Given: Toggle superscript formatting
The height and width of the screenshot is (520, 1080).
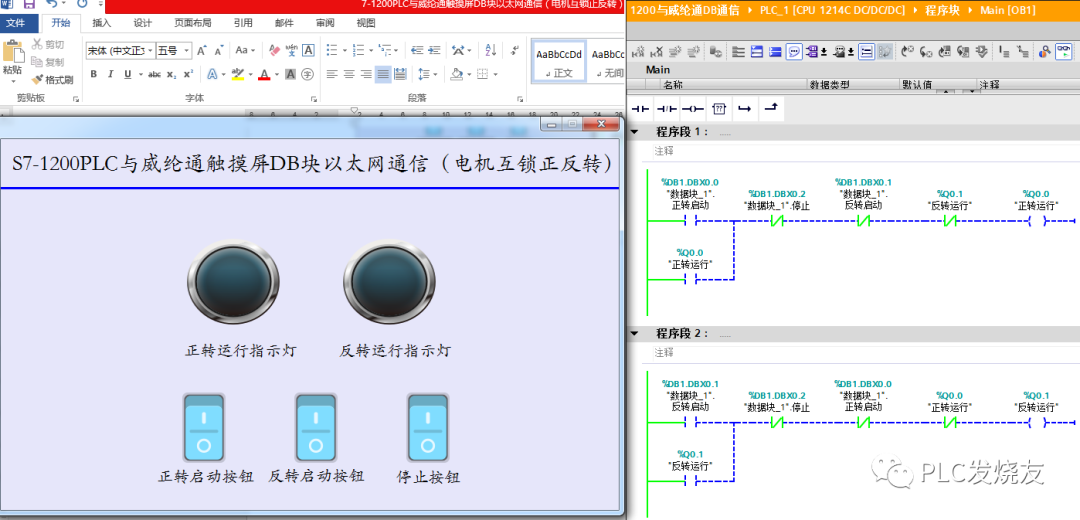Looking at the screenshot, I should click(x=188, y=74).
